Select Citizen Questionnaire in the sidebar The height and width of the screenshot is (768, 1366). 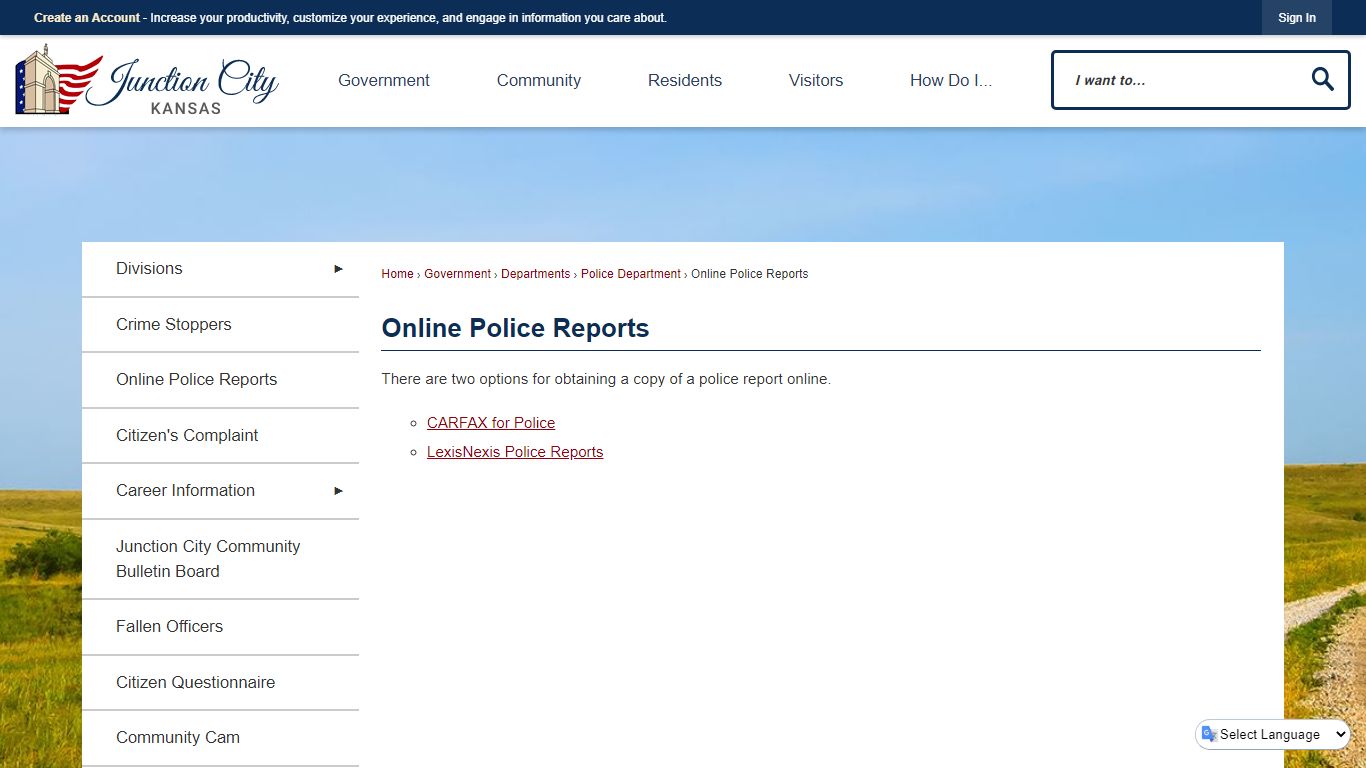[x=220, y=683]
